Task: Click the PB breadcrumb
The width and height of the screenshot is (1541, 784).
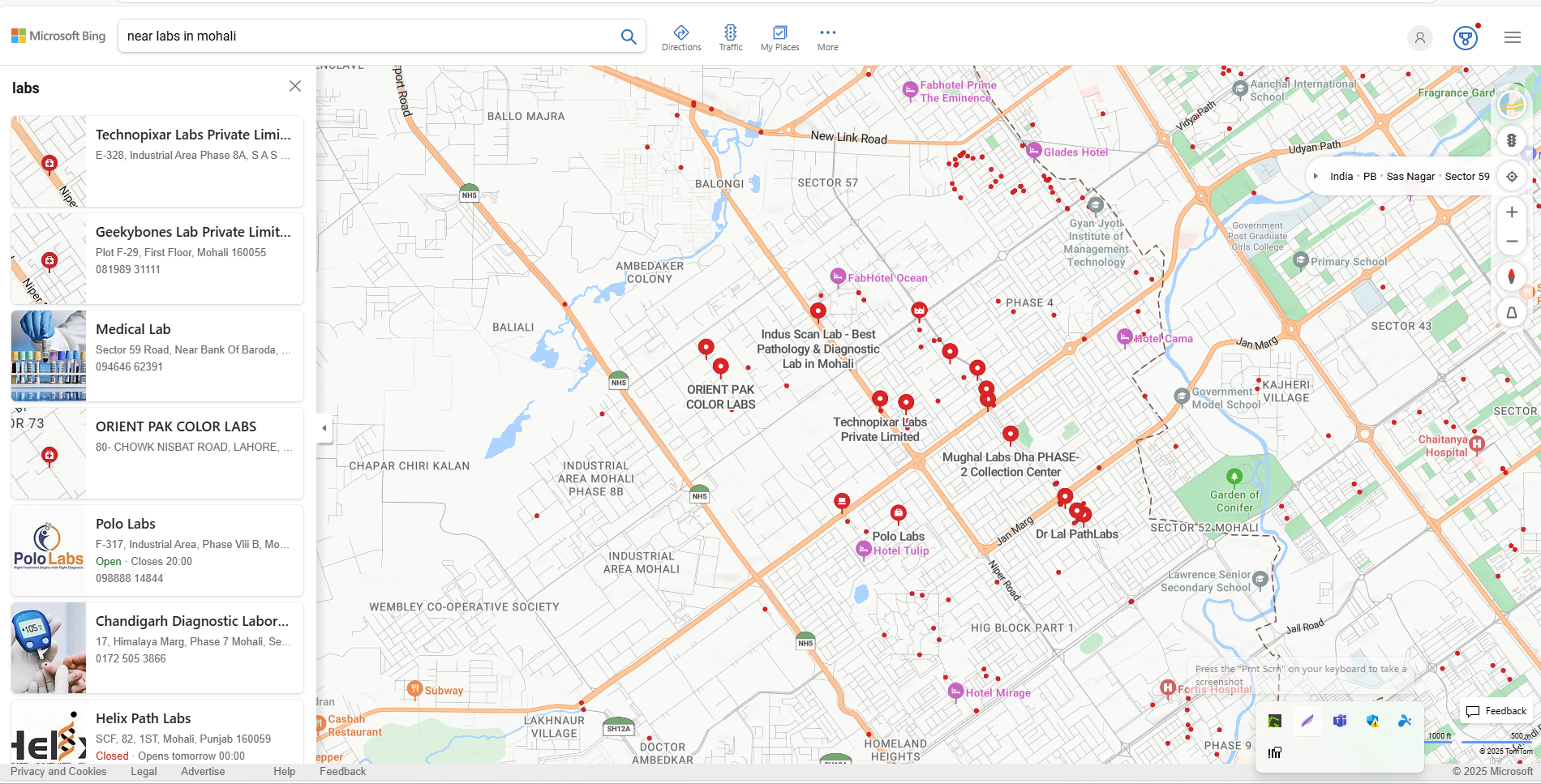Action: pyautogui.click(x=1370, y=176)
